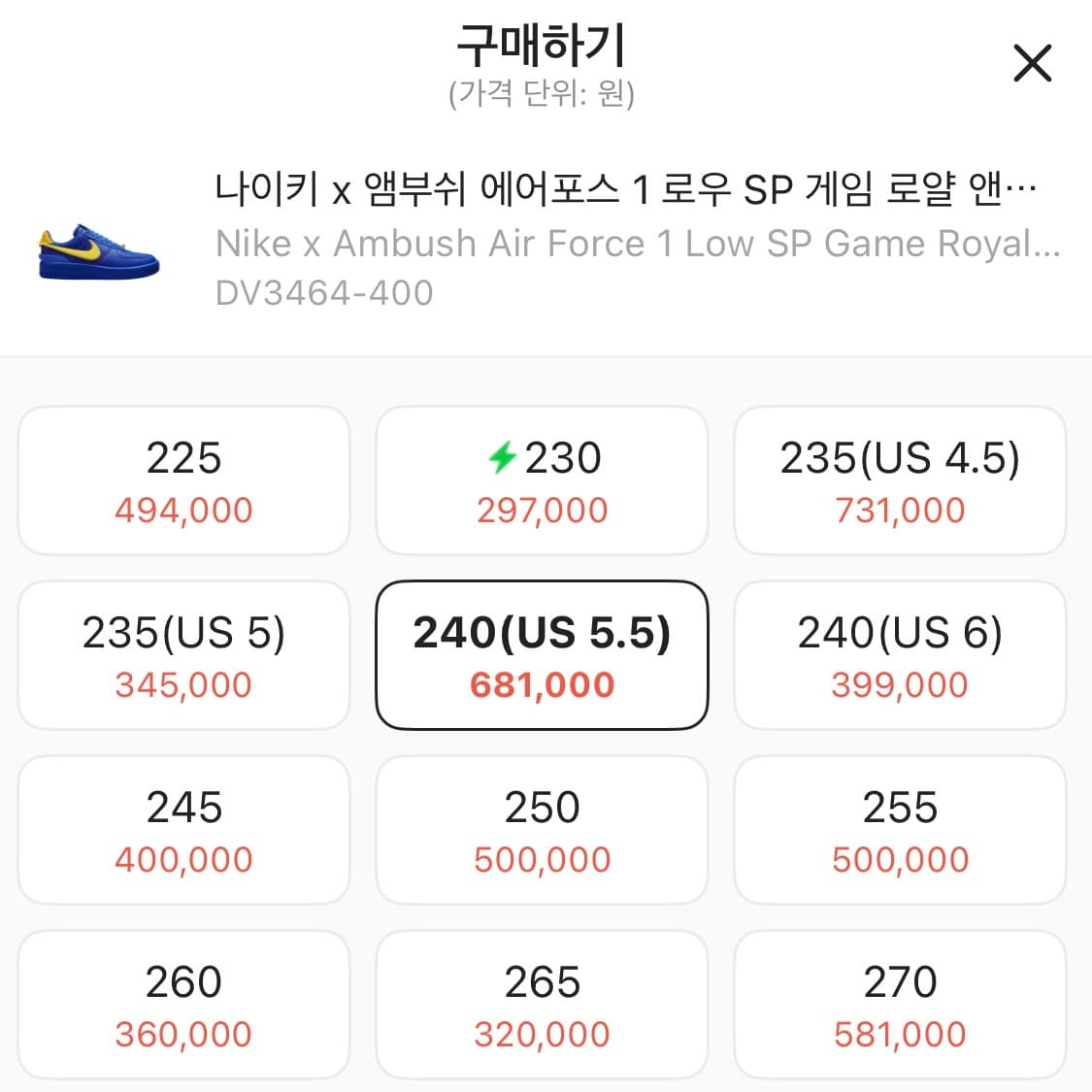The width and height of the screenshot is (1092, 1092).
Task: Select size 235(US 5) priced 345,000
Action: tap(182, 654)
